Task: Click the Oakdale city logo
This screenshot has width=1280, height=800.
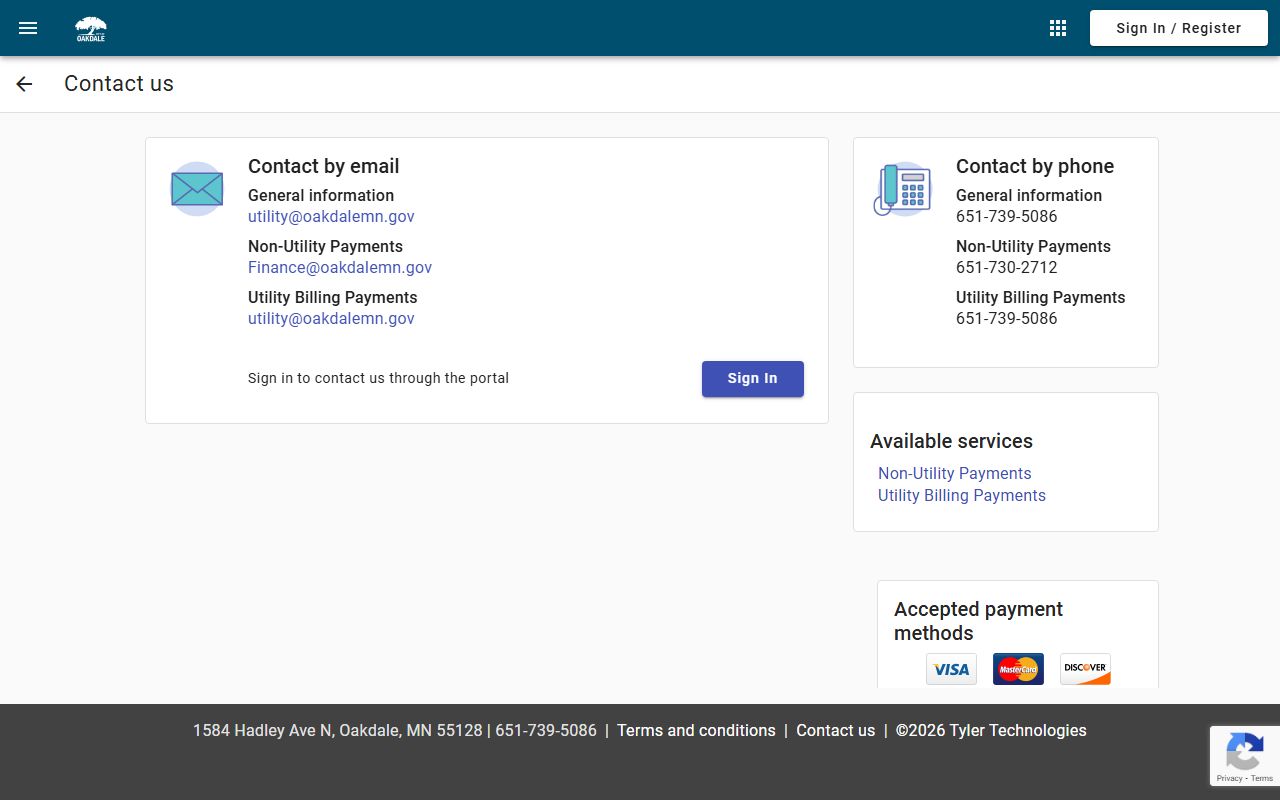Action: click(x=91, y=29)
